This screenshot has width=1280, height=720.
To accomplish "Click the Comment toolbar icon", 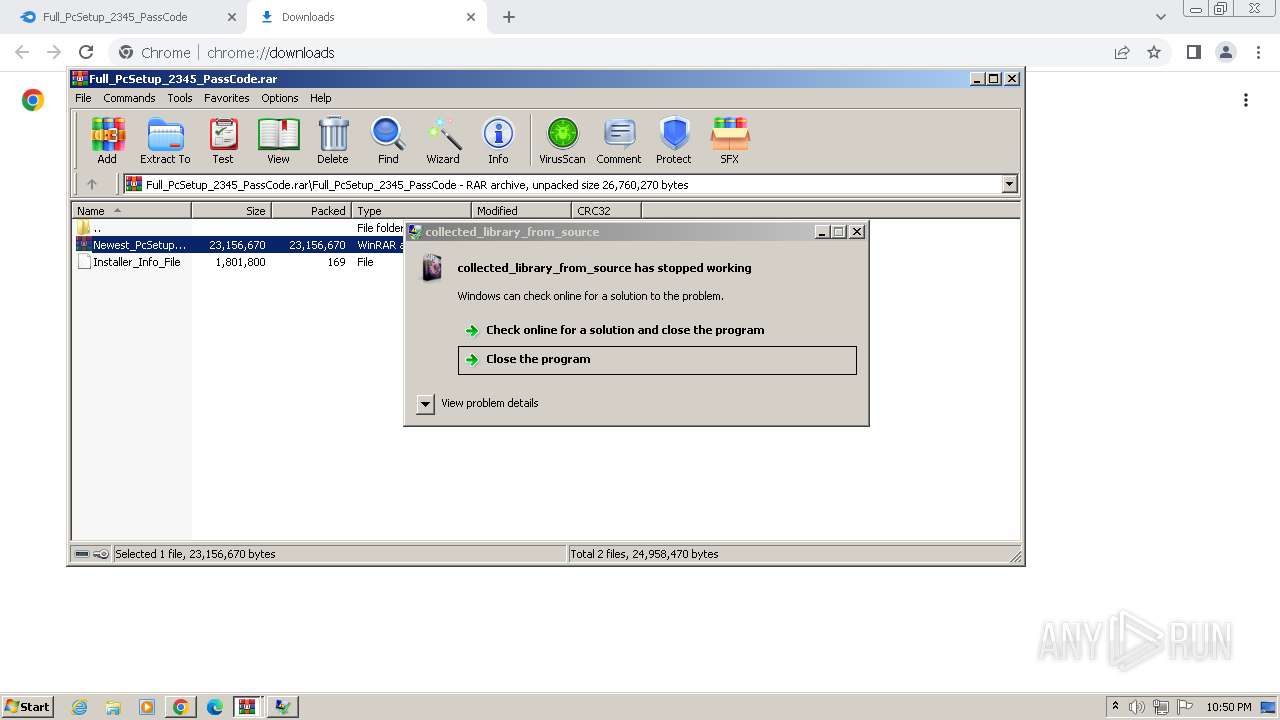I will [x=619, y=140].
